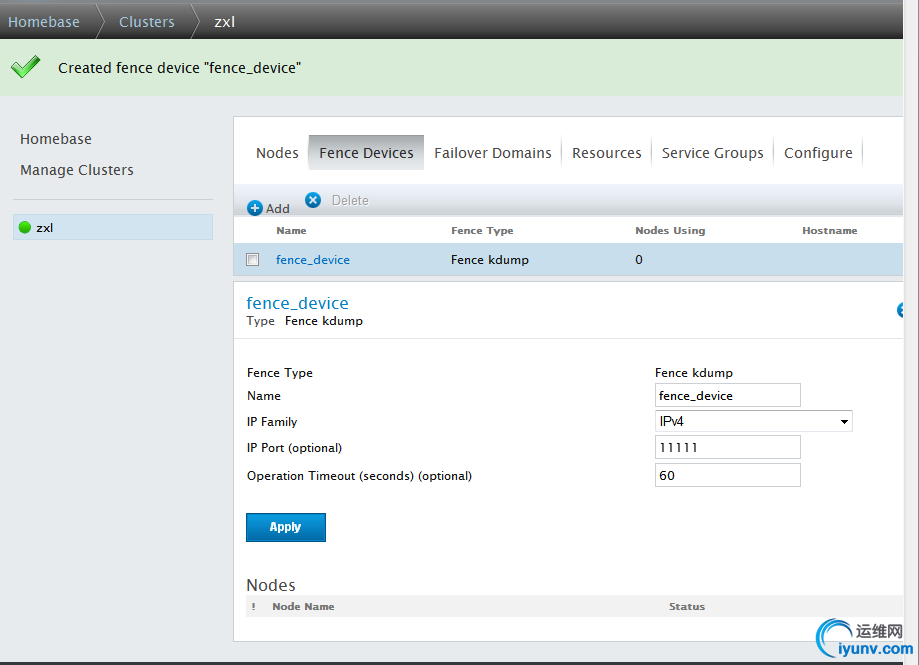
Task: Click the Delete label in toolbar
Action: [x=350, y=200]
